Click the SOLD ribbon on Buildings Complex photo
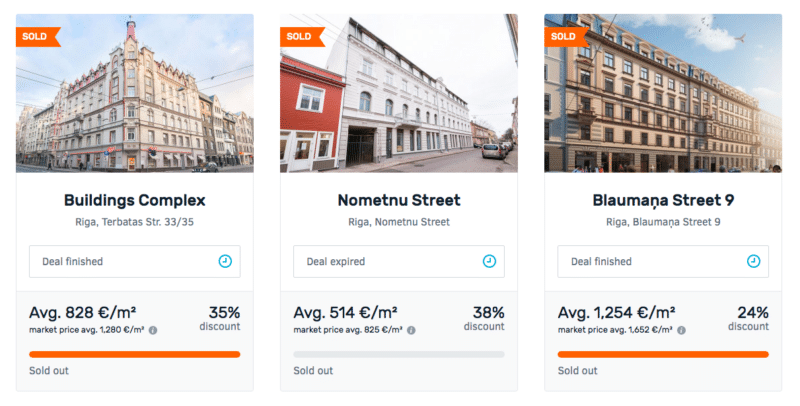This screenshot has height=406, width=800. (38, 37)
